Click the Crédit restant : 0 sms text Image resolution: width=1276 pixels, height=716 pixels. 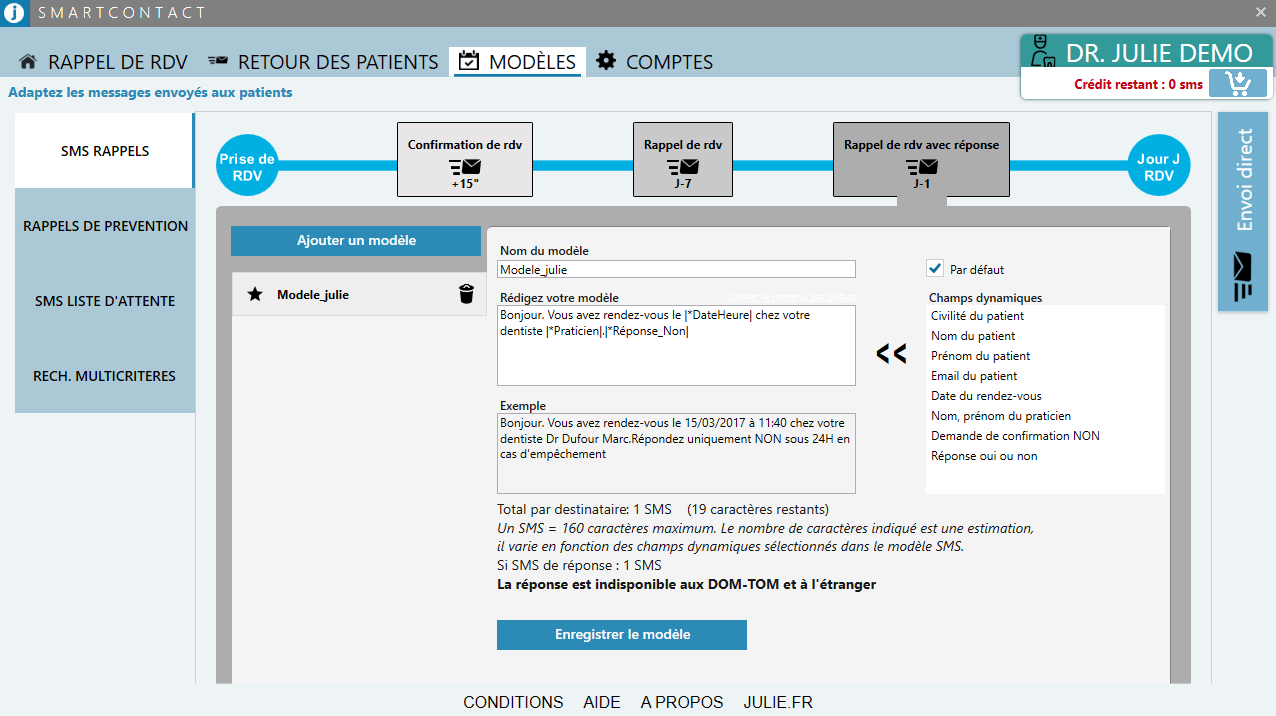click(1138, 85)
